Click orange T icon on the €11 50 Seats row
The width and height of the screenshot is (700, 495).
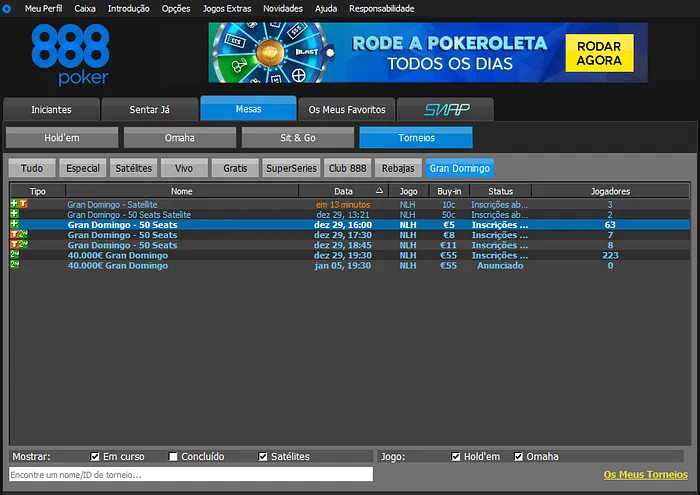tap(14, 244)
